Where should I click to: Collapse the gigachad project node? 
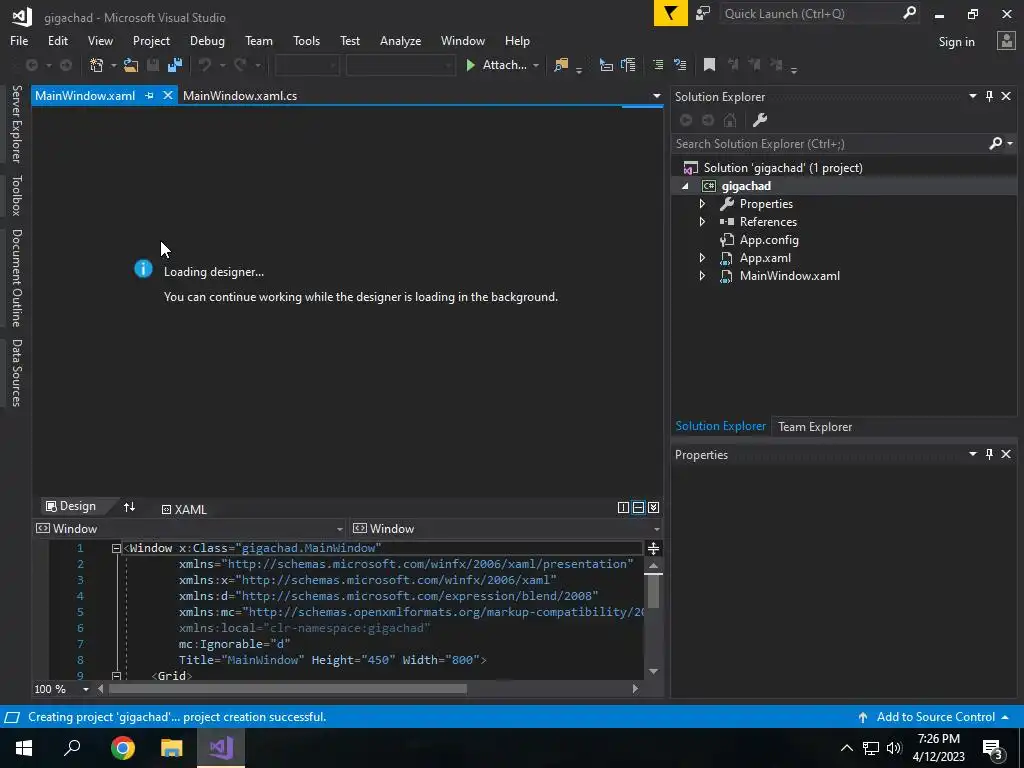685,186
